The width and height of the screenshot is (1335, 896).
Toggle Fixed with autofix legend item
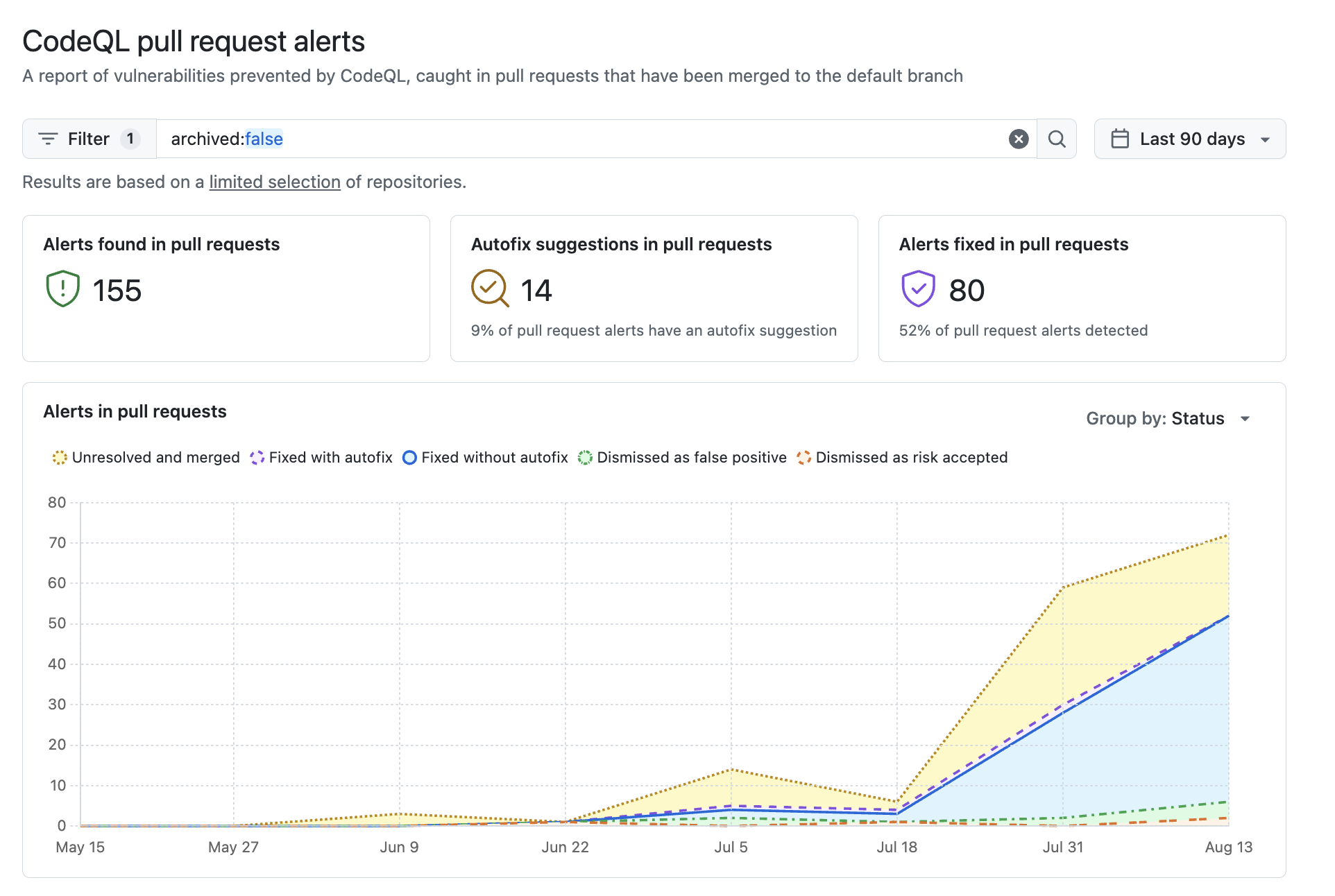pyautogui.click(x=321, y=458)
